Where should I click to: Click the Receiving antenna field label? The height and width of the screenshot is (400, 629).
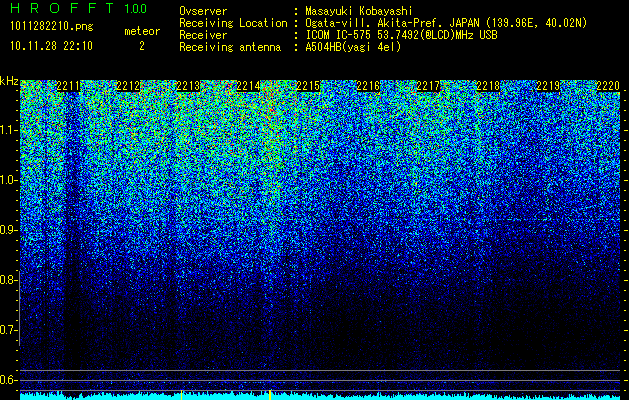coord(230,47)
